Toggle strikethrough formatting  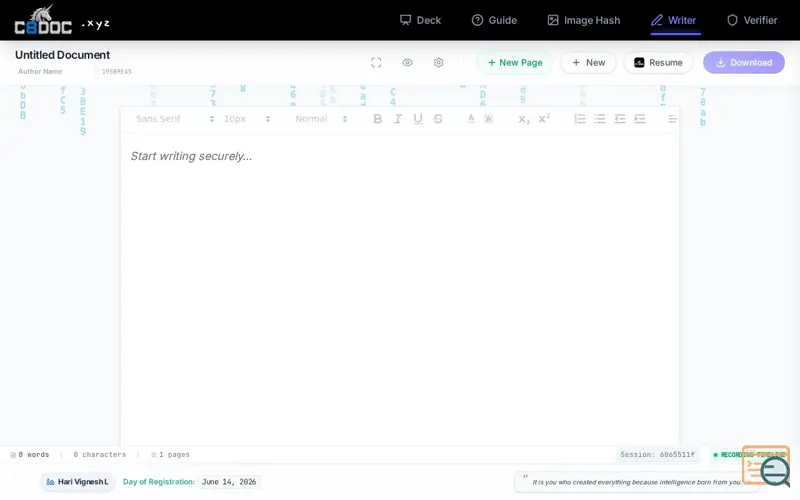click(438, 119)
